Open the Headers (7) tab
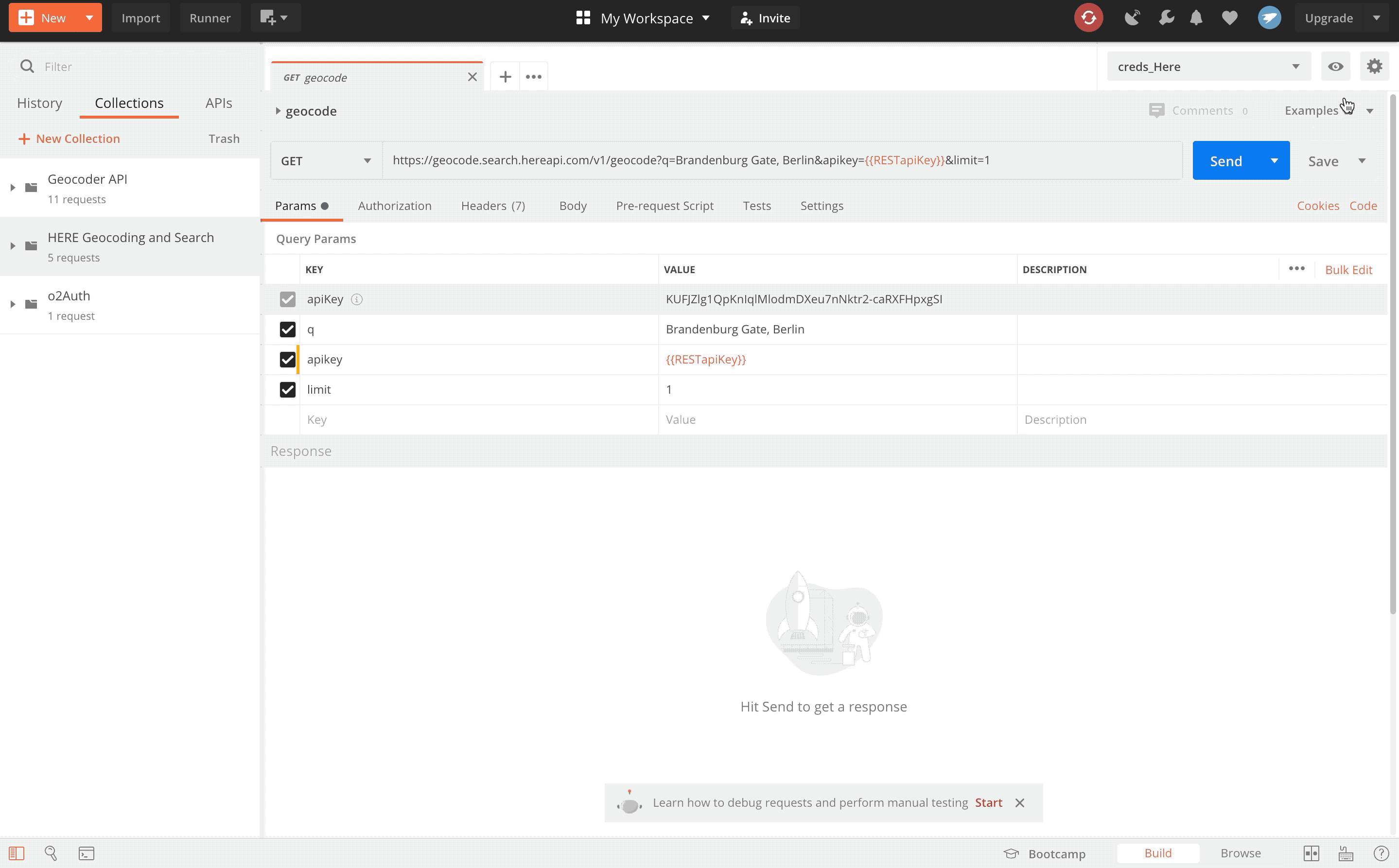 [493, 206]
